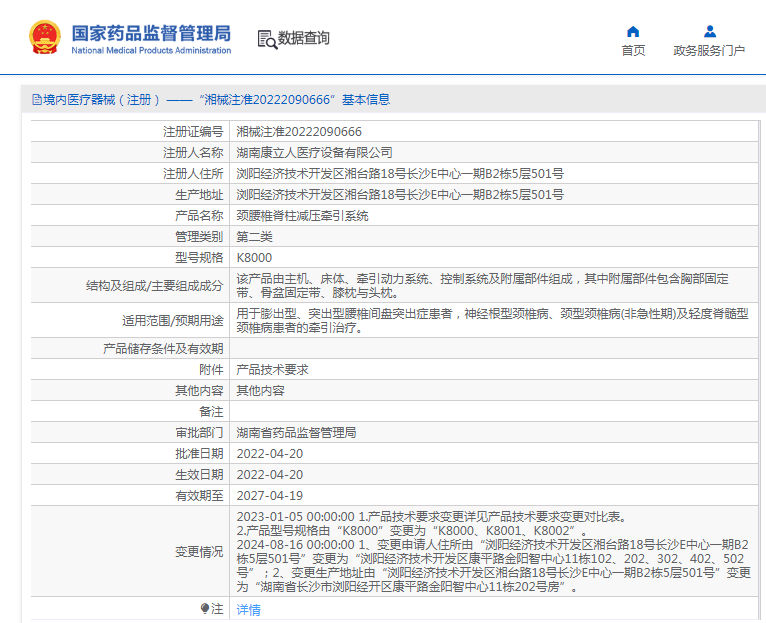This screenshot has width=766, height=623.
Task: Click the product name 颈腰椎脊柱减压牵引系统
Action: 302,215
